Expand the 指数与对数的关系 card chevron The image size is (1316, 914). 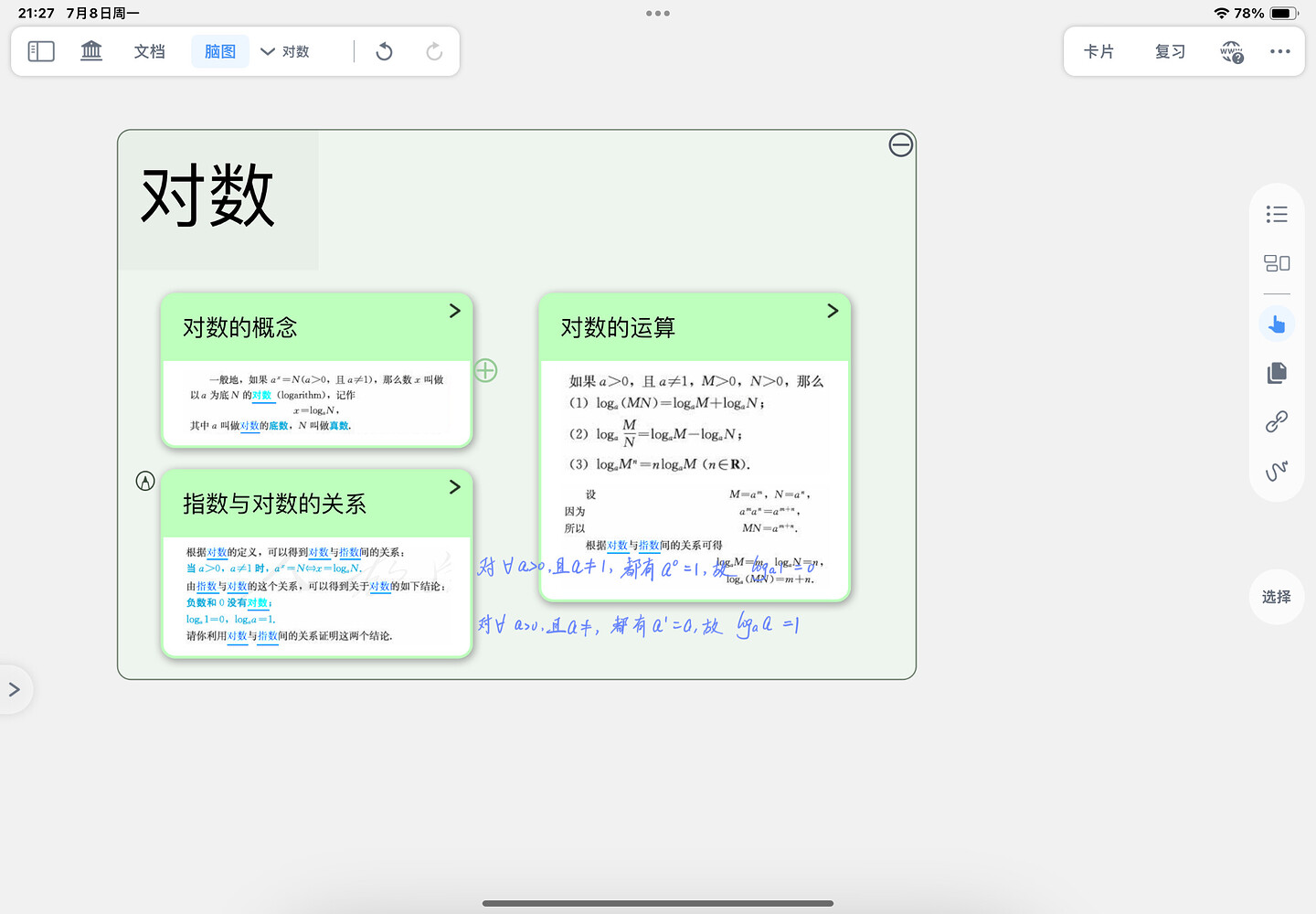[454, 487]
